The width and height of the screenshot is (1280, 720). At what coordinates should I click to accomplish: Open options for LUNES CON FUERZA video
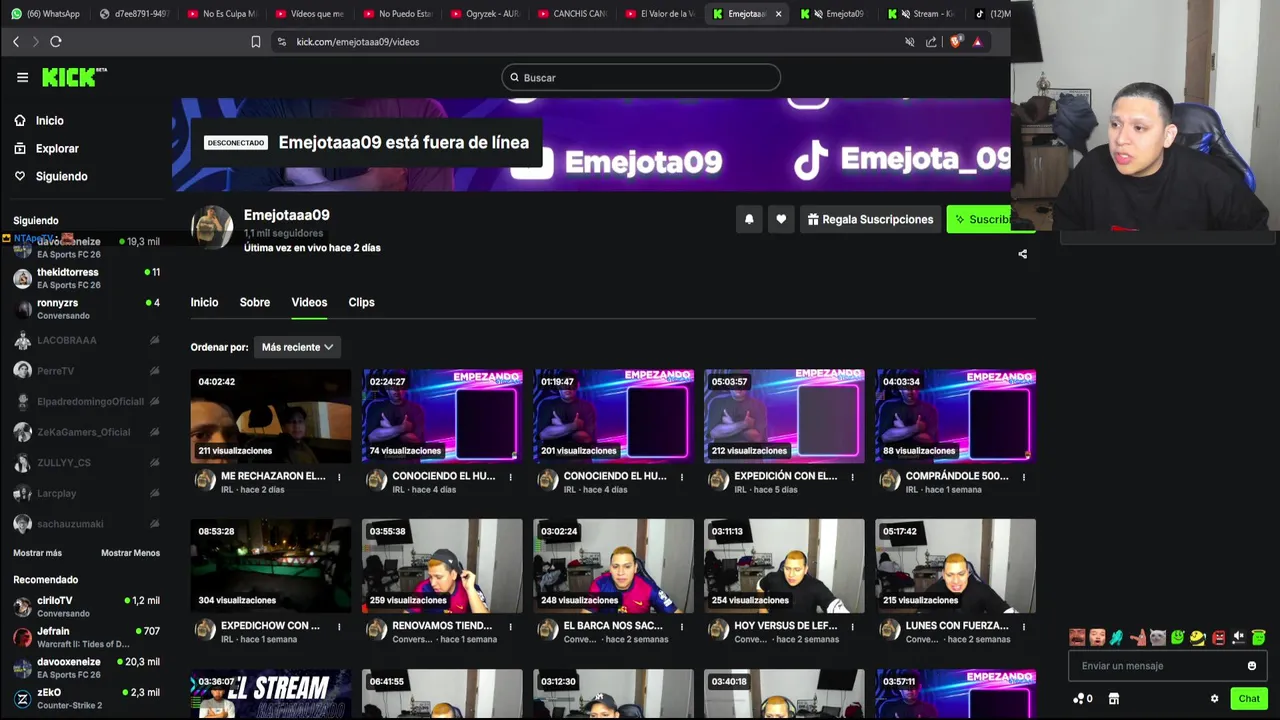(x=1024, y=627)
